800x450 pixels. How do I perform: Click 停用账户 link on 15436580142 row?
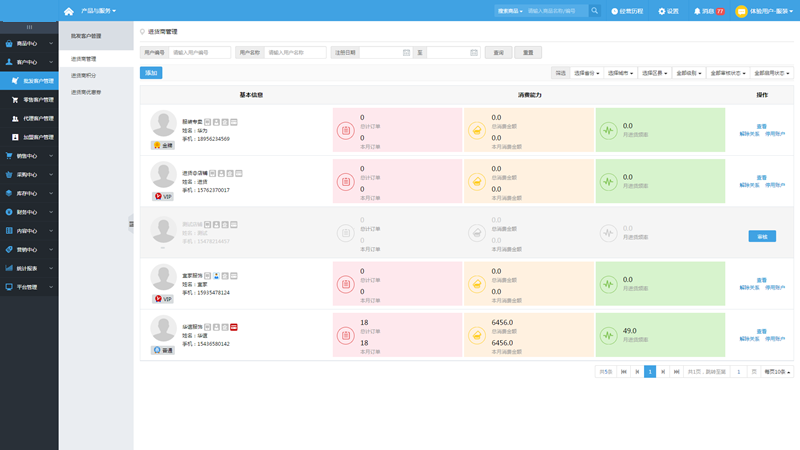tap(775, 339)
